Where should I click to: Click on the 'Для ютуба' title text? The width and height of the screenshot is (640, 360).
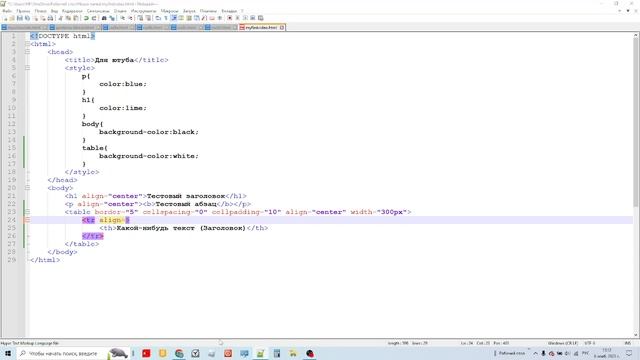(x=114, y=60)
